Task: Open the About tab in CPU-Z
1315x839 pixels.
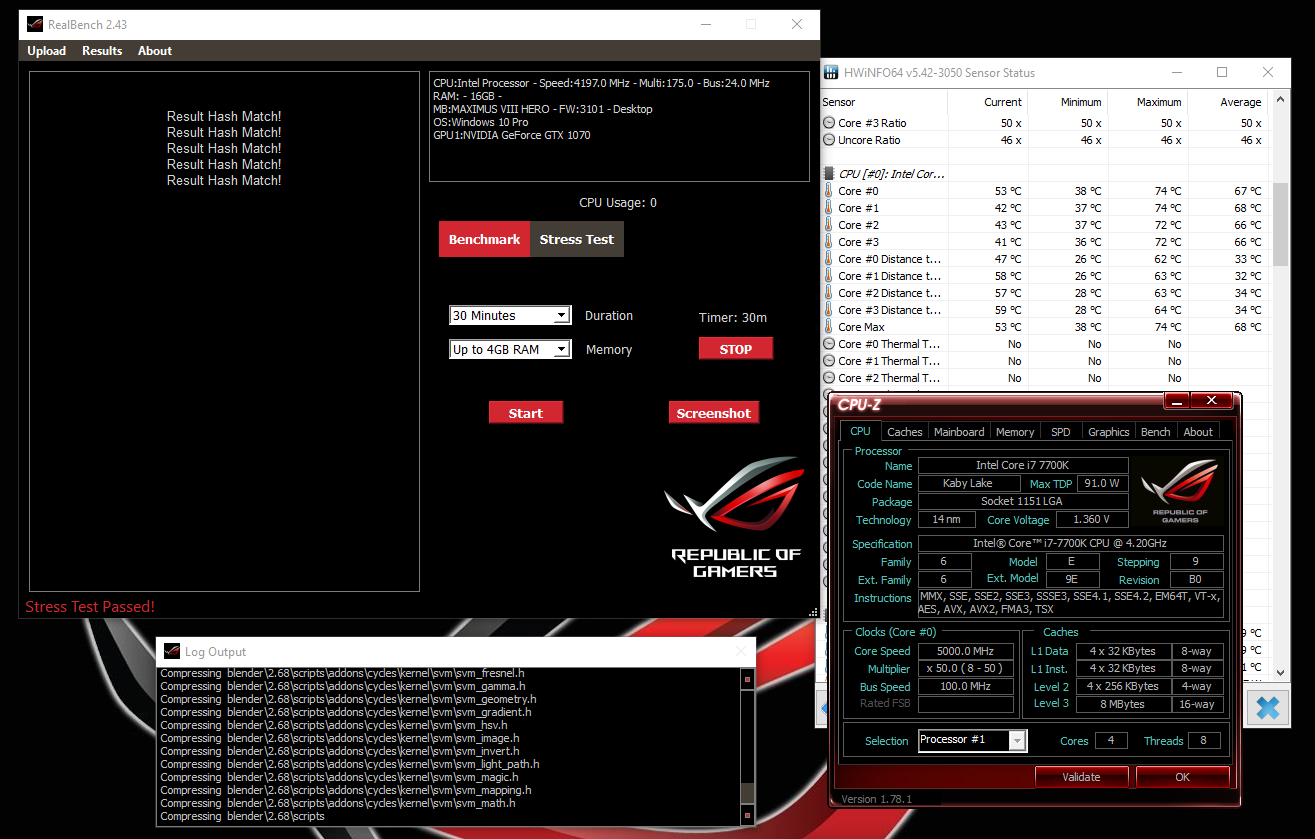Action: (x=1198, y=432)
